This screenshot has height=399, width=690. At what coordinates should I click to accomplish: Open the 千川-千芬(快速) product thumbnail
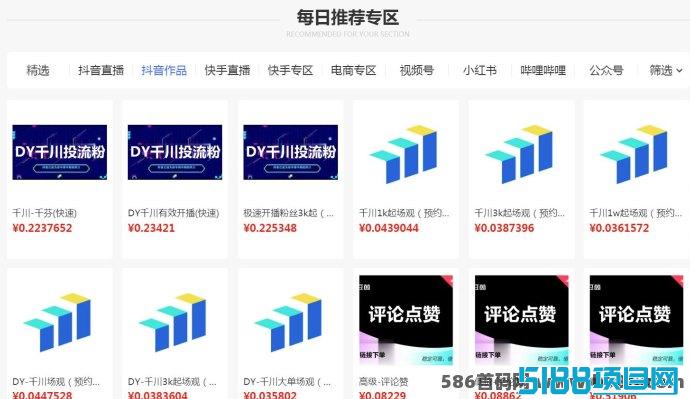pyautogui.click(x=59, y=152)
